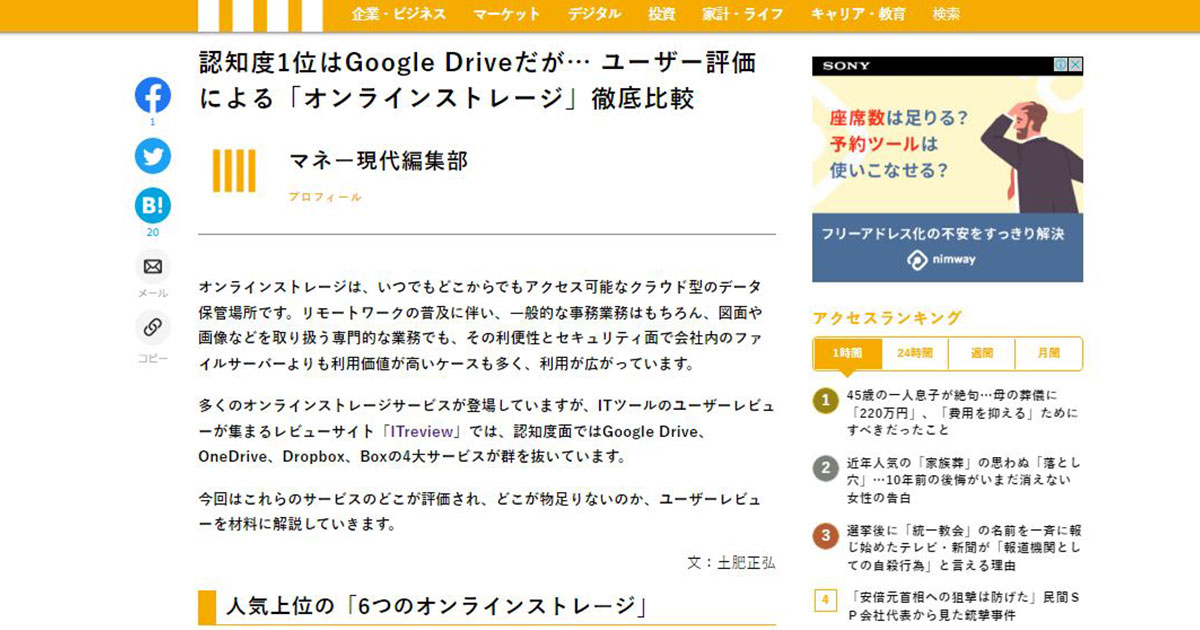
Task: Click the number 2 ranking badge
Action: tap(825, 468)
